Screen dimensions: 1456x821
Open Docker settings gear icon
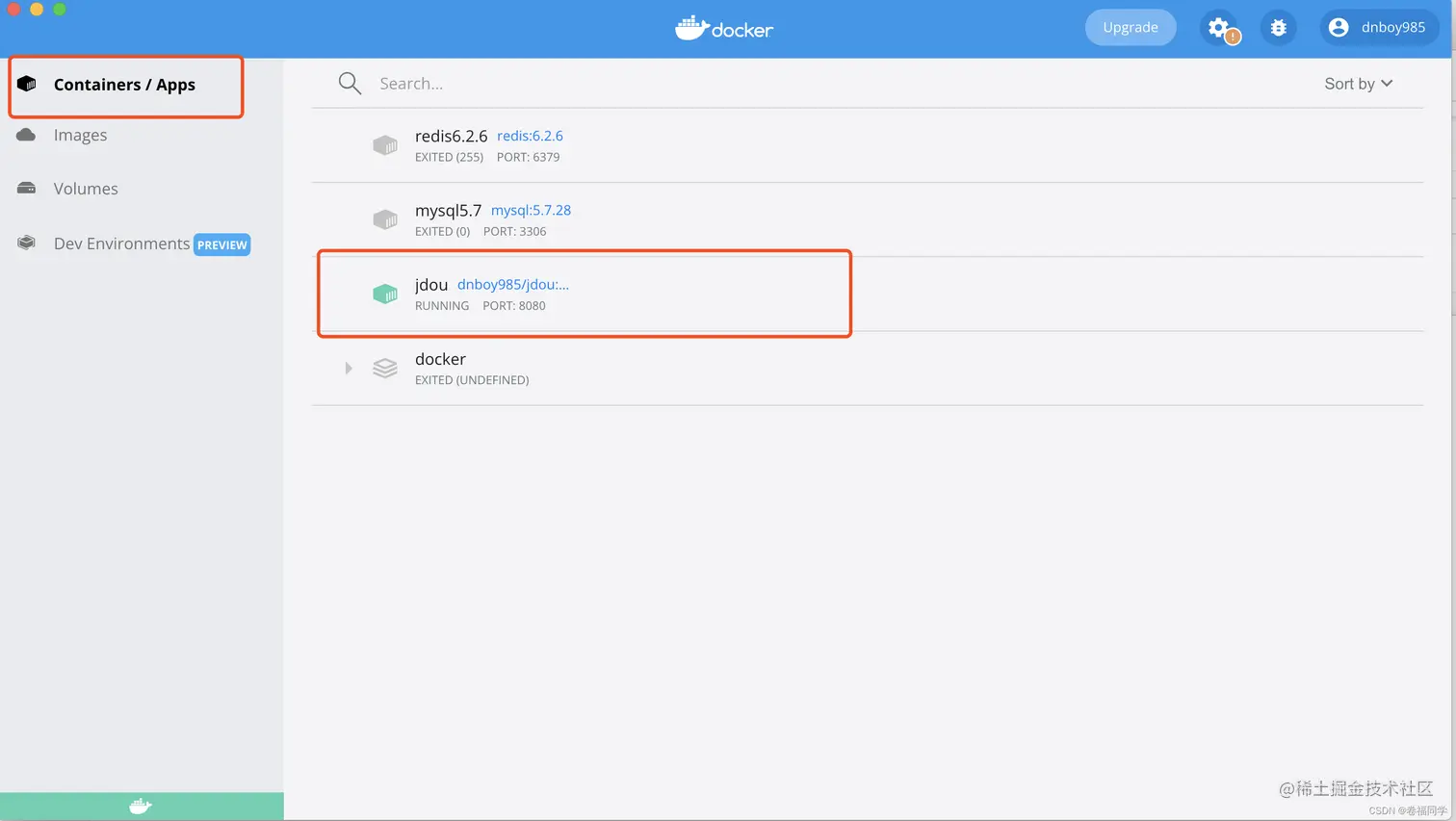1218,28
